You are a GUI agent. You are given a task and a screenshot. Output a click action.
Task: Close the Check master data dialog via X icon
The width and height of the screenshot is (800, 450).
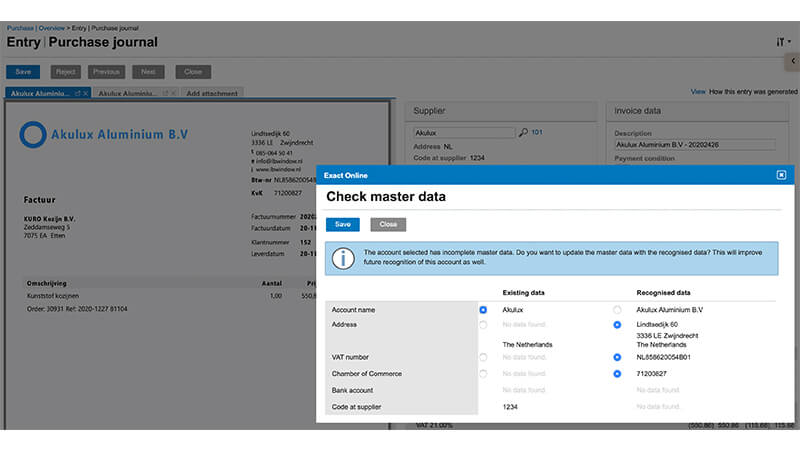[x=781, y=175]
